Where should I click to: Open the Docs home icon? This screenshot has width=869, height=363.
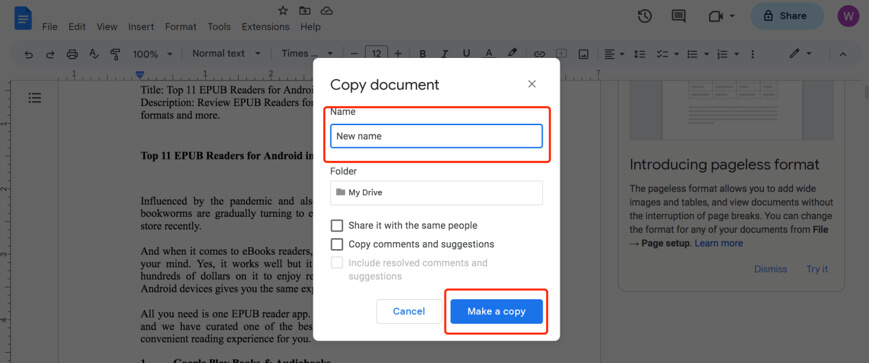[23, 18]
